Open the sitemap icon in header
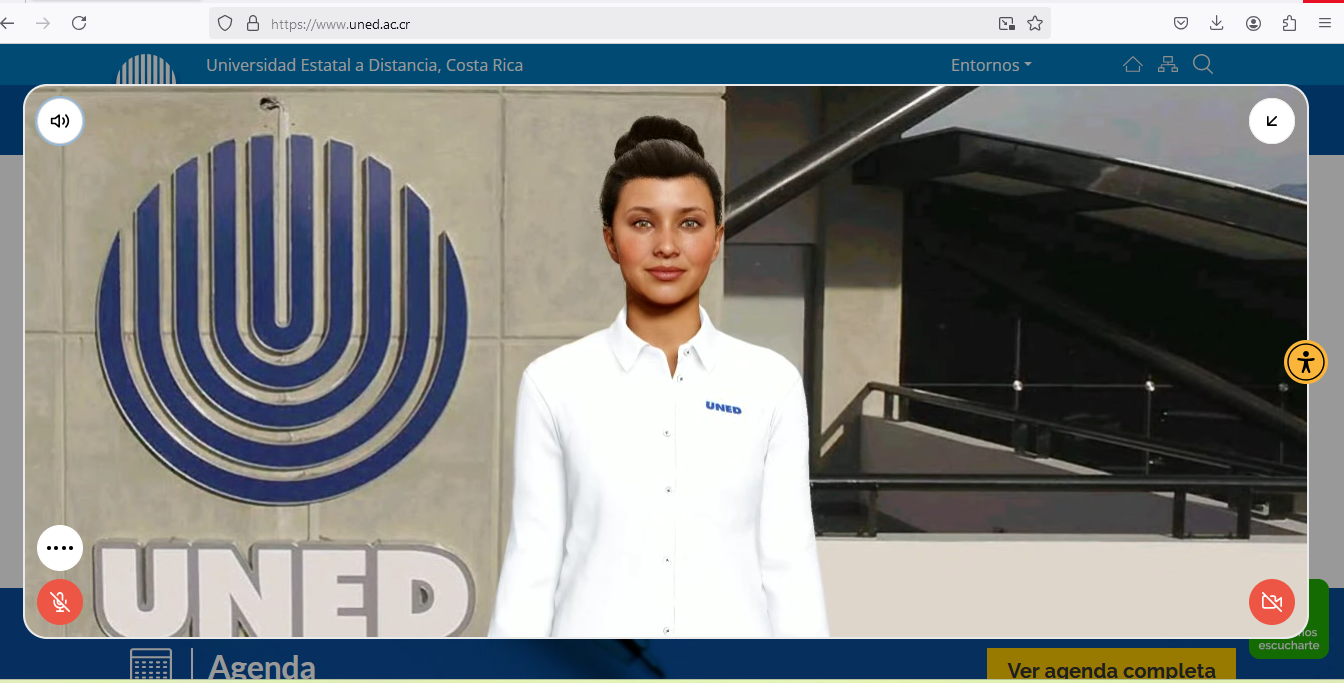 coord(1167,65)
